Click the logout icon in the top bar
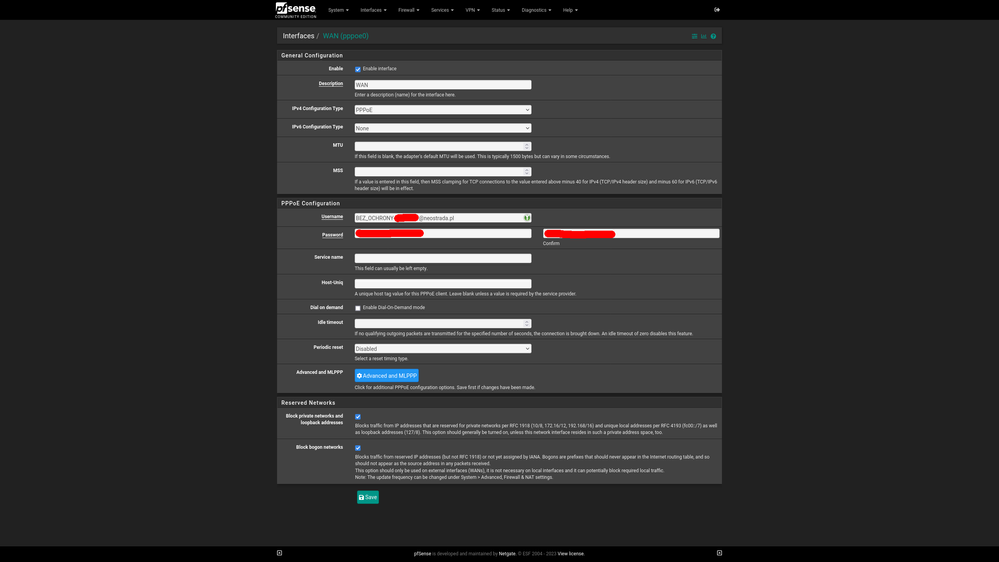The width and height of the screenshot is (999, 562). coord(717,10)
